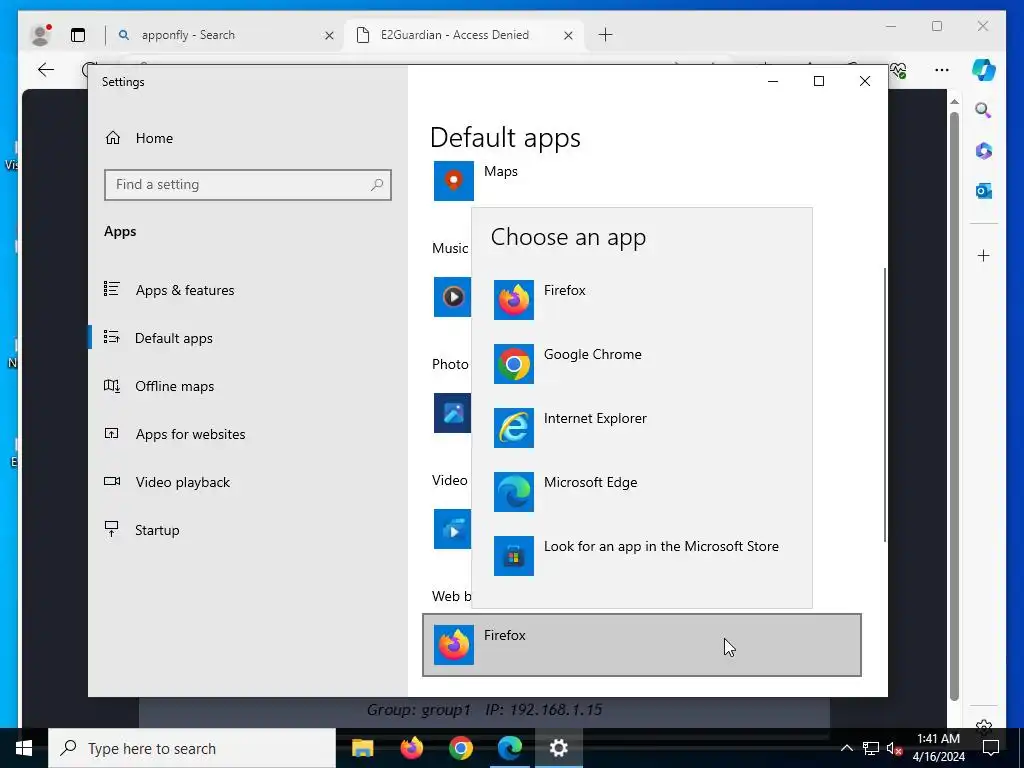Viewport: 1024px width, 768px height.
Task: Open File Explorer from the taskbar
Action: pos(362,748)
